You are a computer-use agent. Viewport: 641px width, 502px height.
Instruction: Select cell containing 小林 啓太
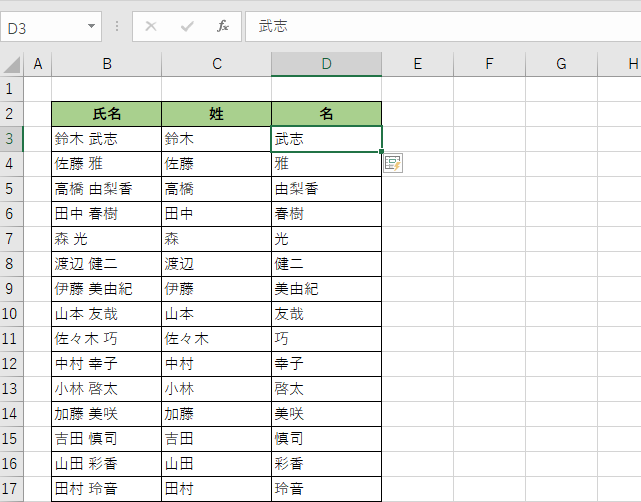[107, 389]
